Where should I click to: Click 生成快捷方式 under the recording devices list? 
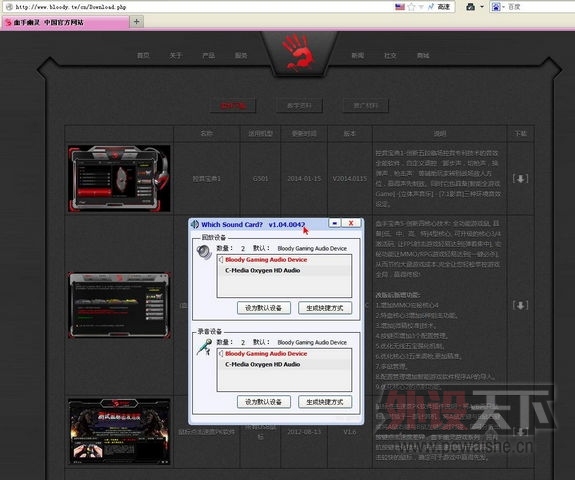pyautogui.click(x=325, y=402)
